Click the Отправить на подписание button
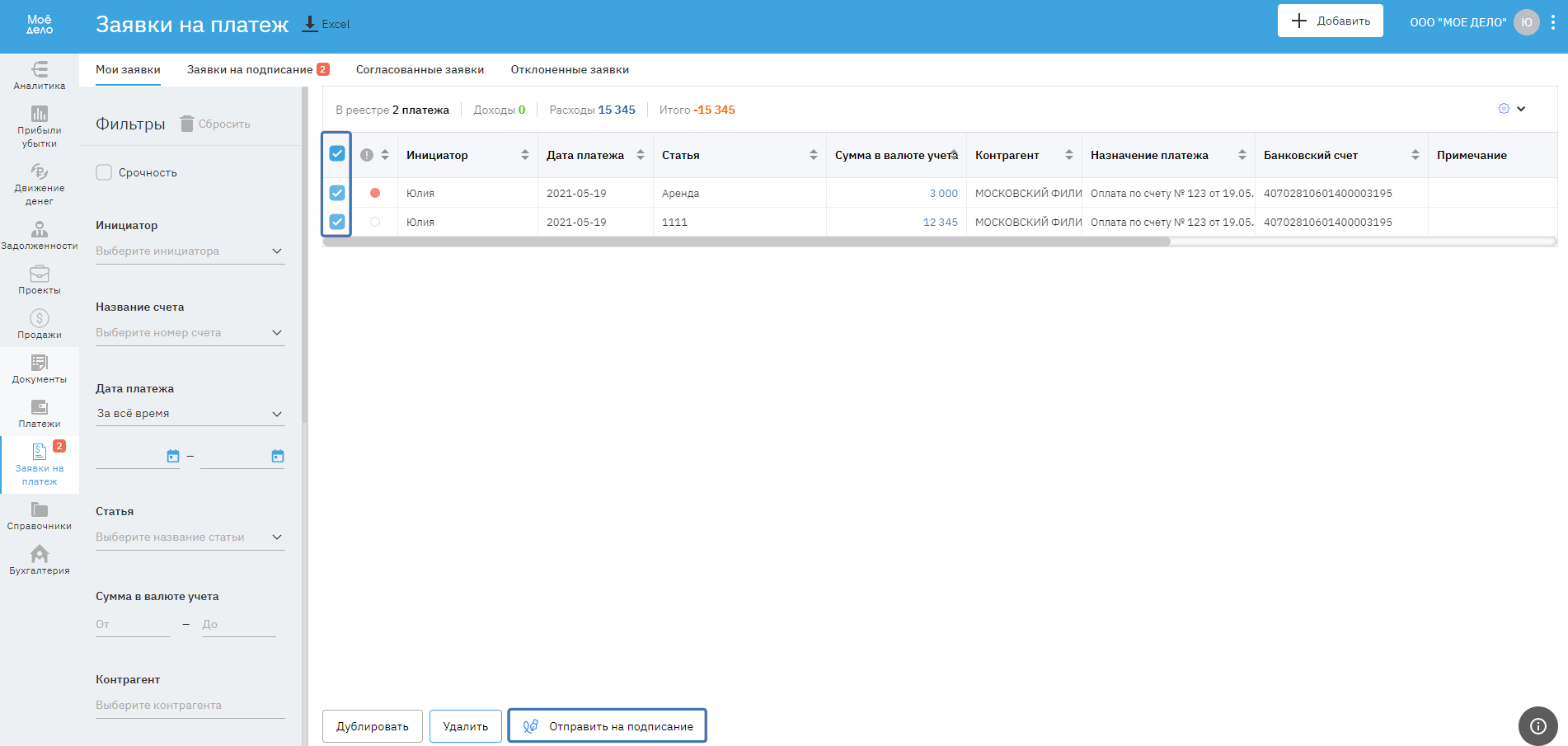Screen dimensions: 1568x746 point(607,726)
